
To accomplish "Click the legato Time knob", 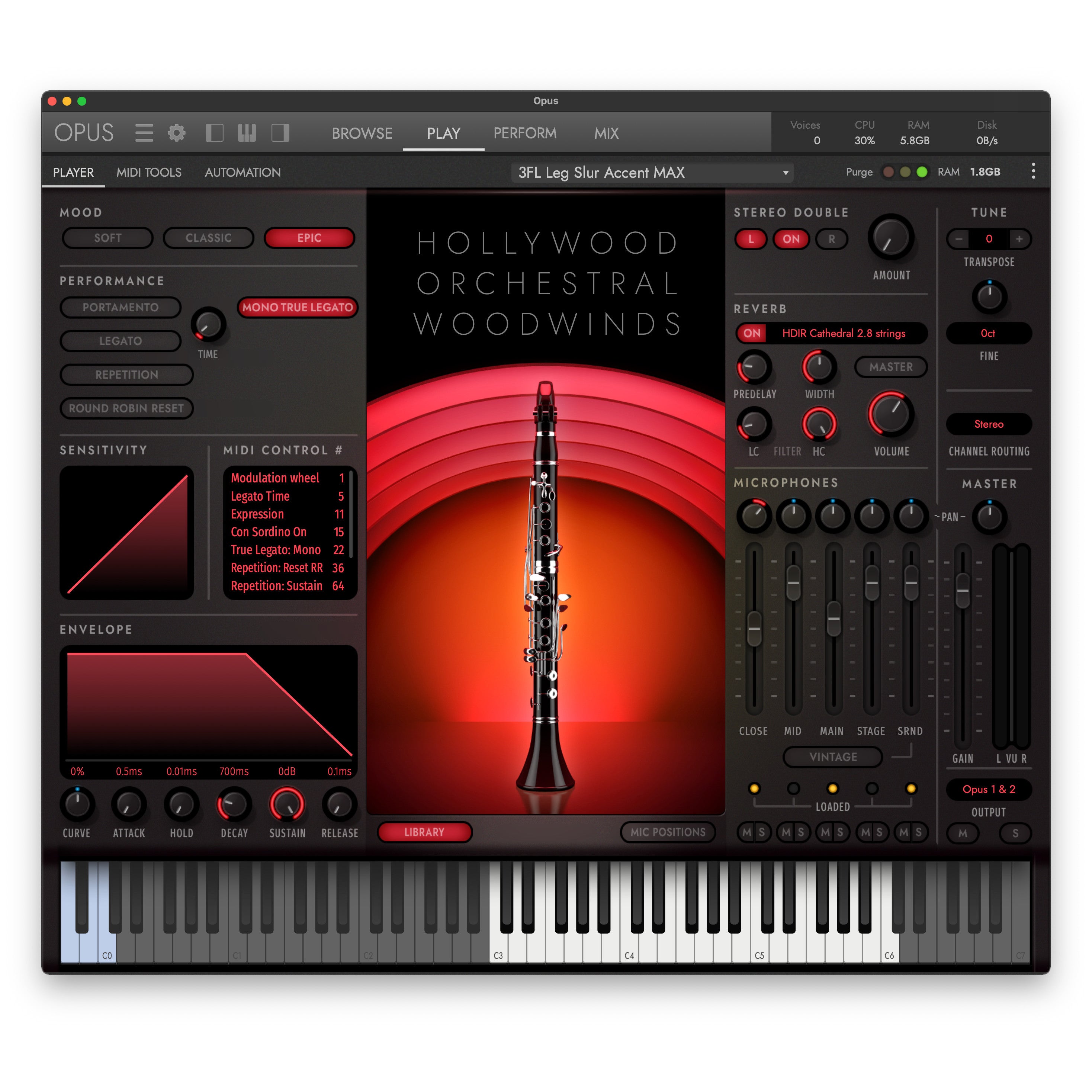I will click(209, 324).
